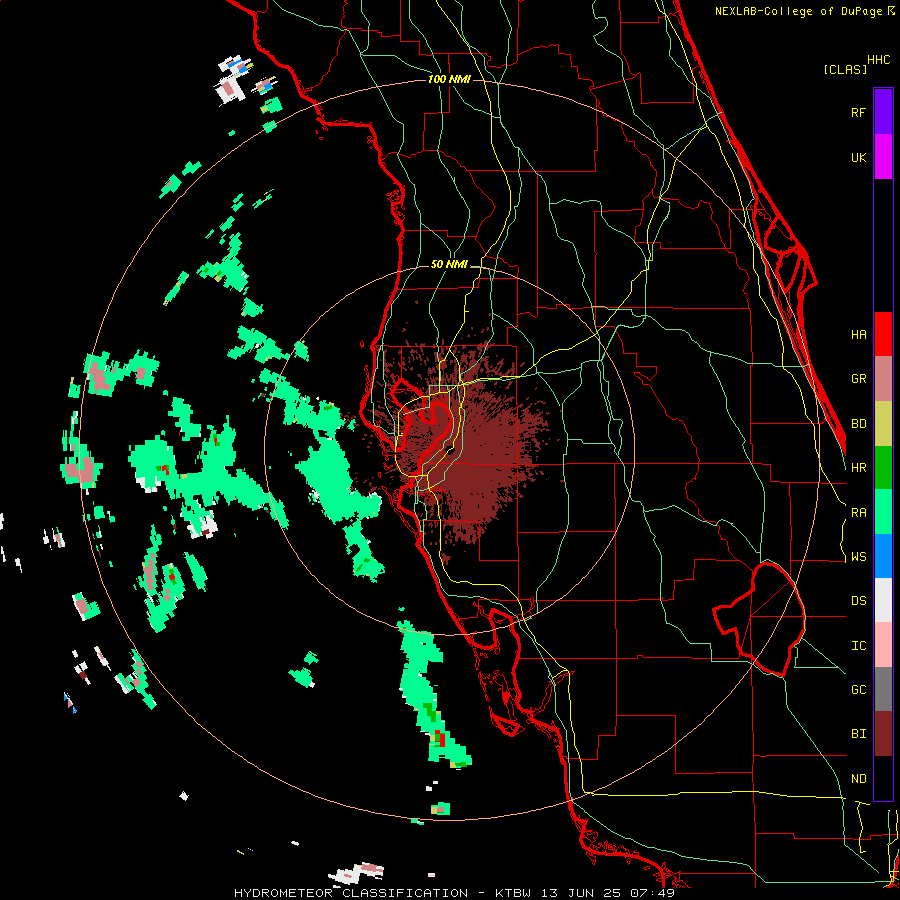Click the 'KTBW' radar site identifier

pyautogui.click(x=513, y=893)
